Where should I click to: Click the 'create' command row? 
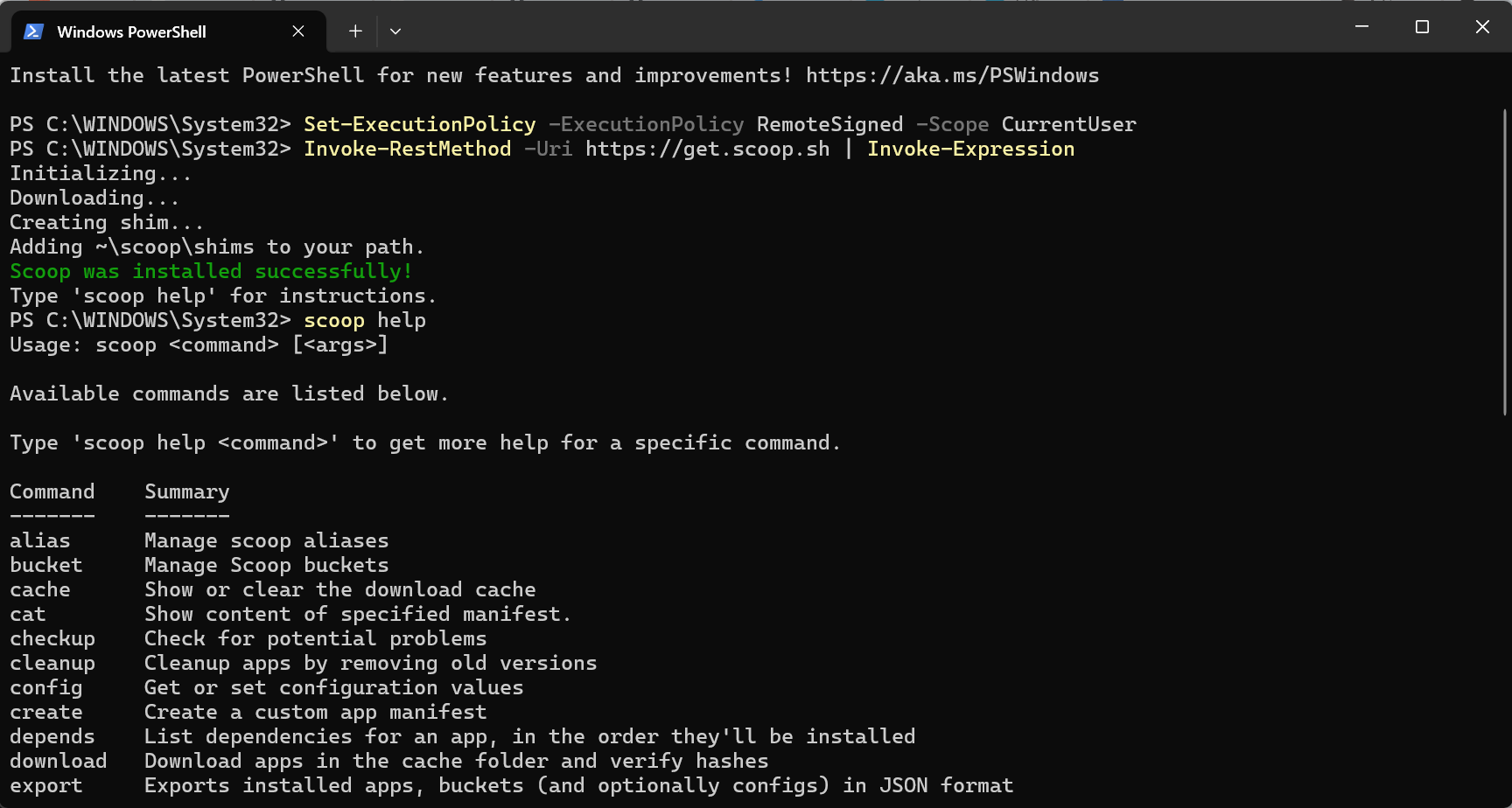248,712
